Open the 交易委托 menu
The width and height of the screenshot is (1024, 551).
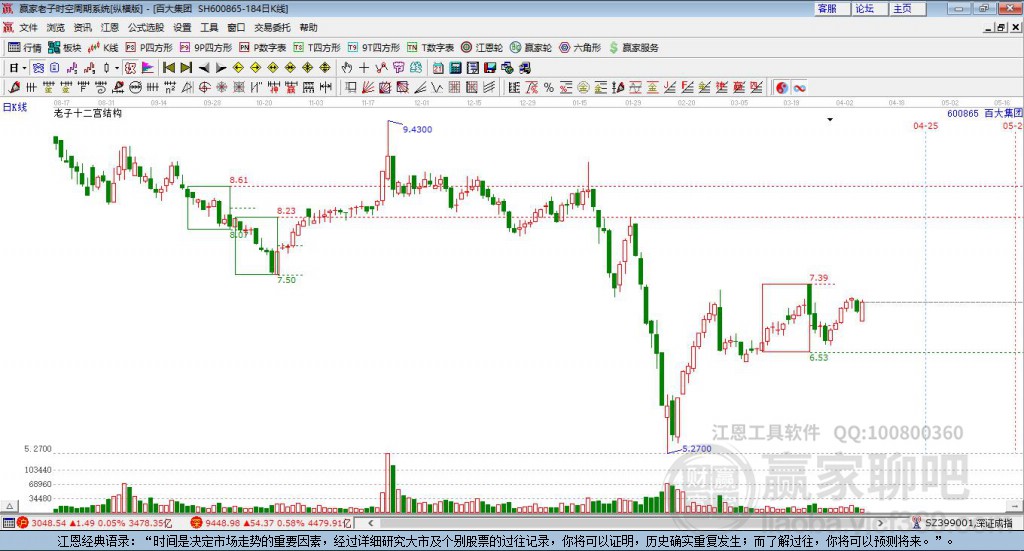272,27
